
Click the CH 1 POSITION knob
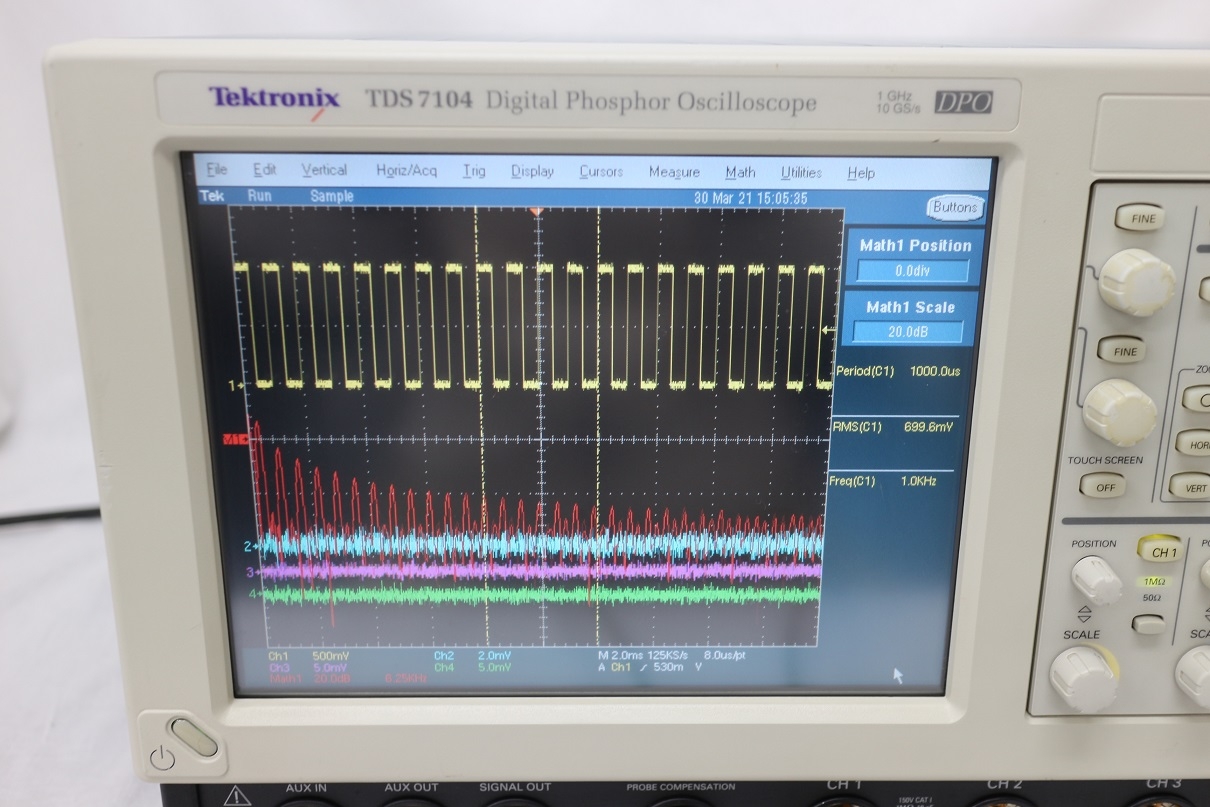[1096, 580]
